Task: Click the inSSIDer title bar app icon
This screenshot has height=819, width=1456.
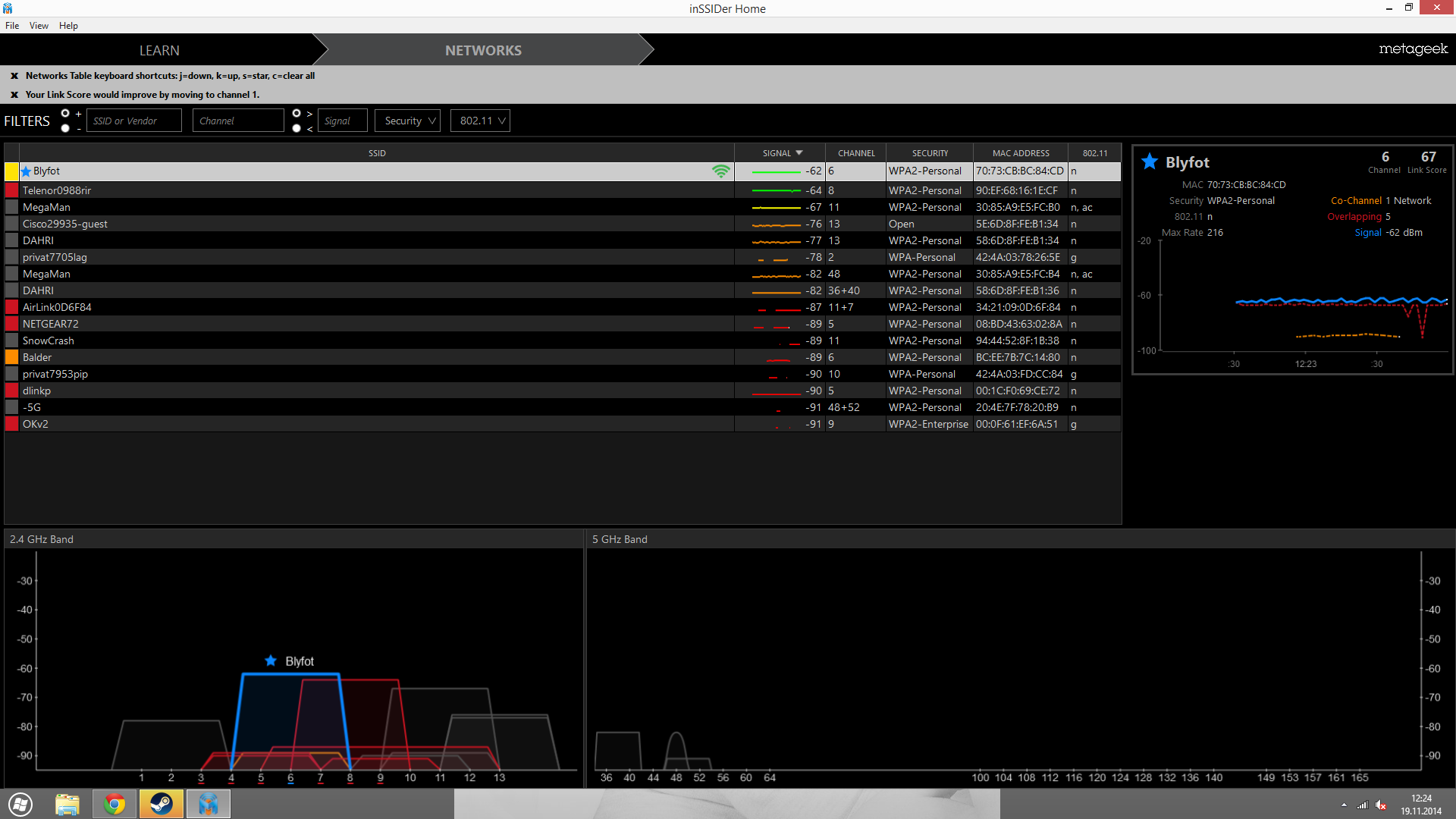Action: tap(8, 8)
